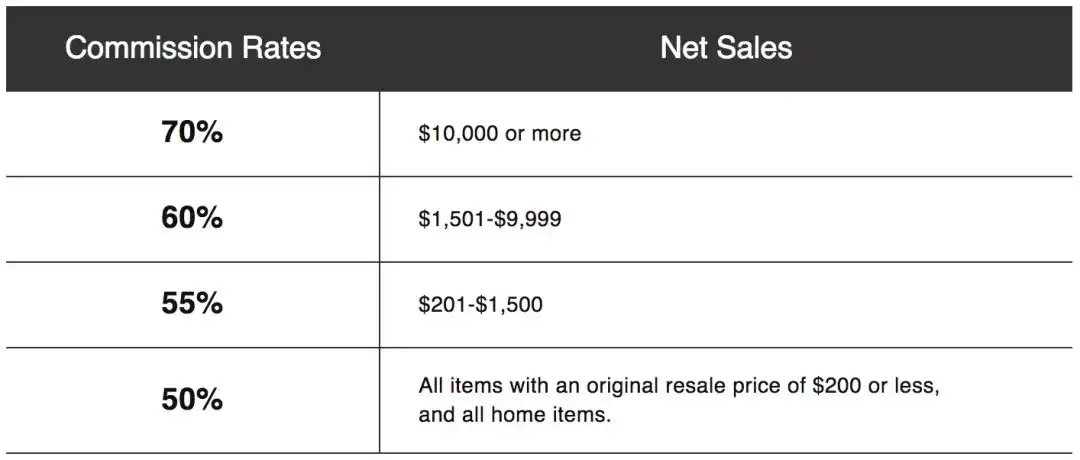Click the 55% commission rate value
This screenshot has height=460, width=1080.
[x=192, y=304]
